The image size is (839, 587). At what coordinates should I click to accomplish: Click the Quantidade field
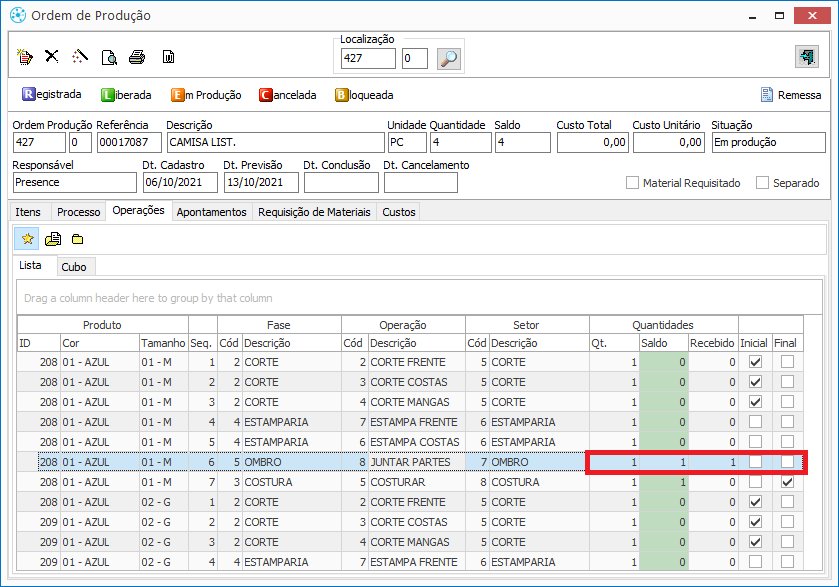point(460,142)
